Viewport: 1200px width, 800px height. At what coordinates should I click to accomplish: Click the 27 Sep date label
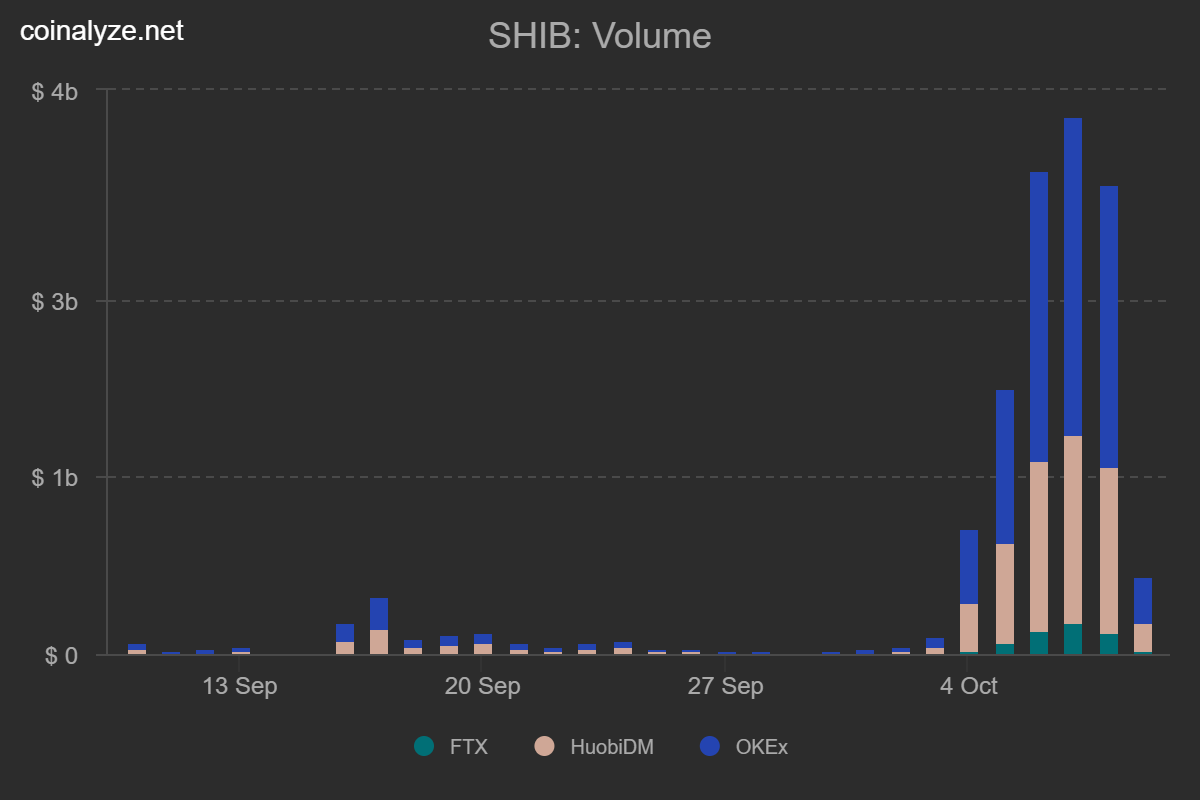click(725, 686)
